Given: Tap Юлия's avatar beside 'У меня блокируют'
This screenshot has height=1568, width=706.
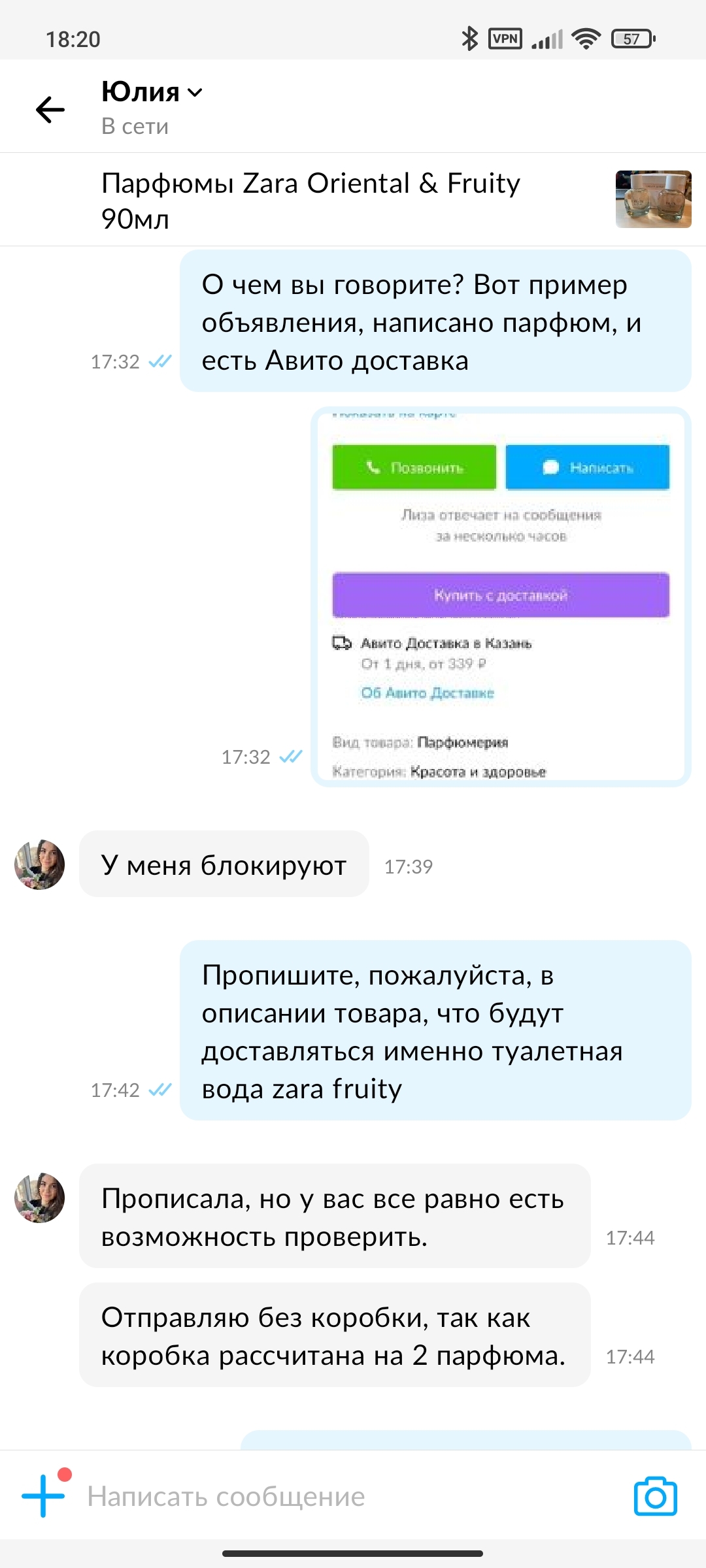Looking at the screenshot, I should pyautogui.click(x=40, y=864).
